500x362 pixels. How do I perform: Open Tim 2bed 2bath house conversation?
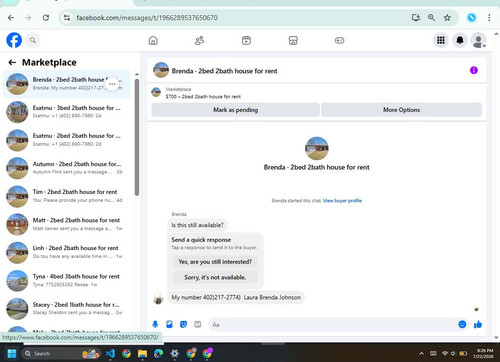pos(67,196)
